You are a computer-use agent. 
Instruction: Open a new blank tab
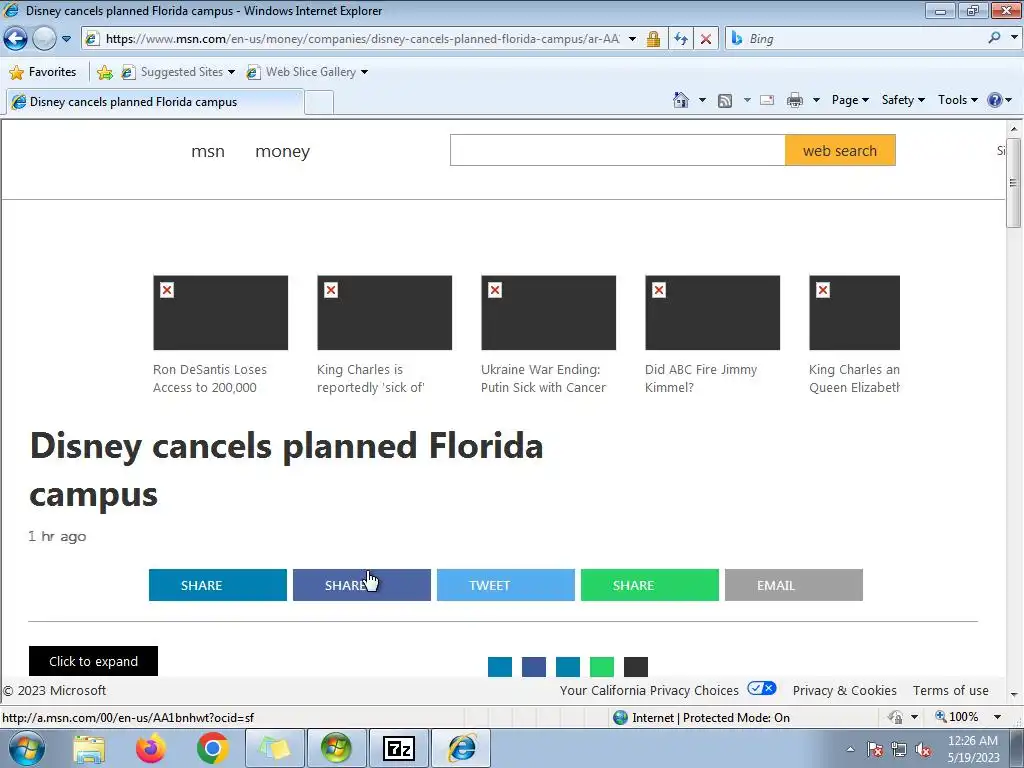click(319, 103)
